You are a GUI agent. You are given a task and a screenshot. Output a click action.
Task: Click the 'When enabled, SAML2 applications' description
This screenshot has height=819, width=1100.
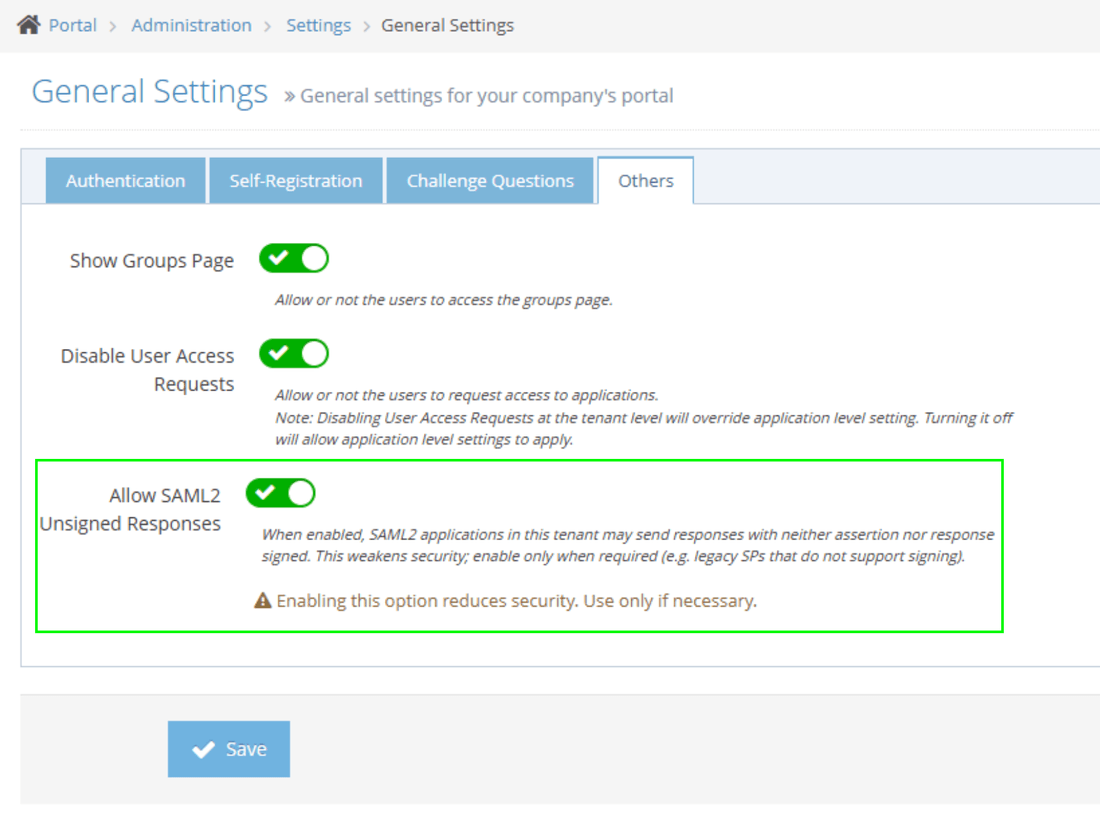[628, 545]
